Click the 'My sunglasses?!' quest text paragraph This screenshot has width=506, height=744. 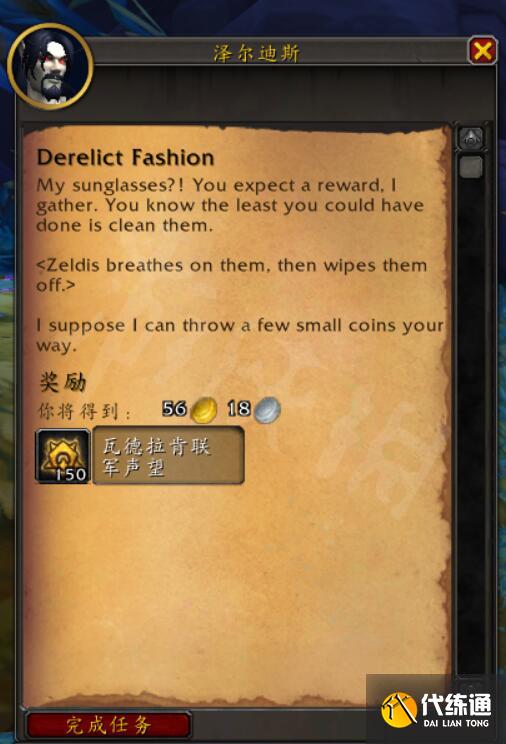click(x=230, y=205)
